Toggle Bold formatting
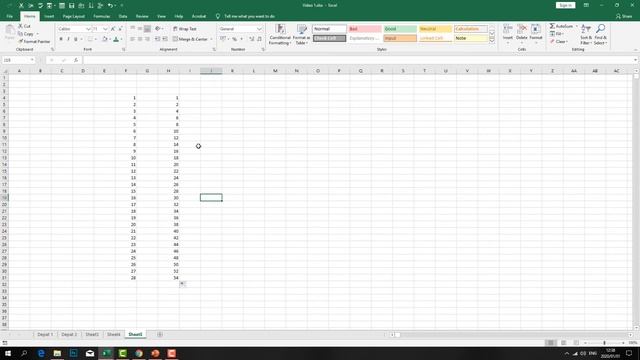The height and width of the screenshot is (360, 640). tap(61, 39)
